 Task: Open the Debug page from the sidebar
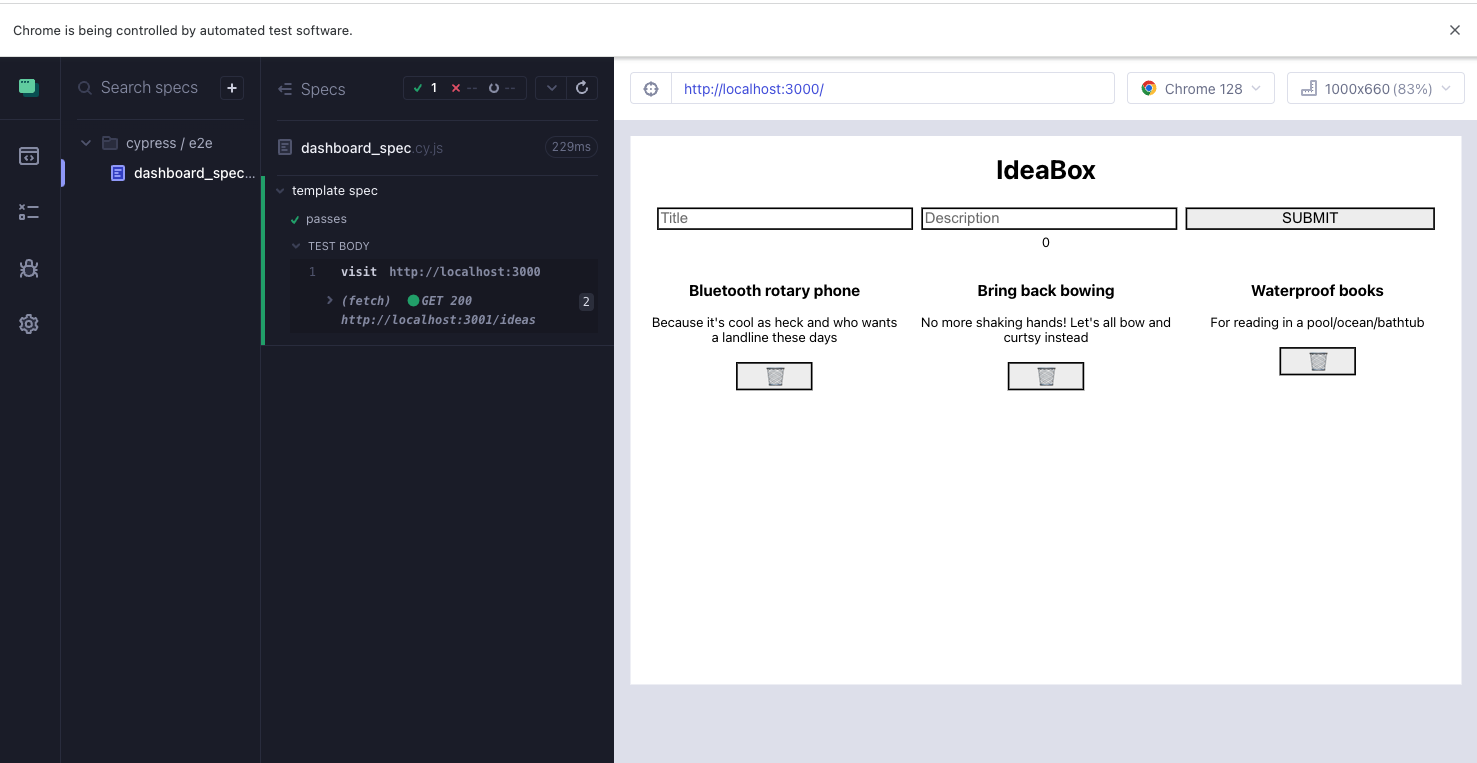(x=29, y=268)
